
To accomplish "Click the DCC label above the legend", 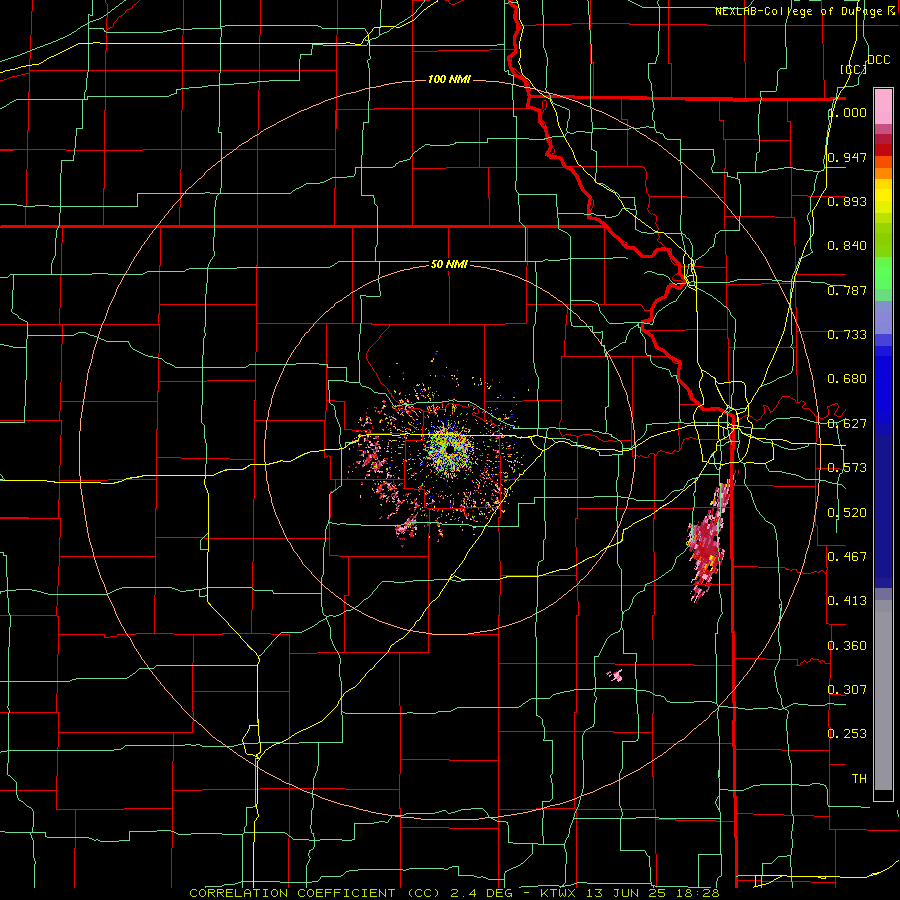I will coord(878,60).
